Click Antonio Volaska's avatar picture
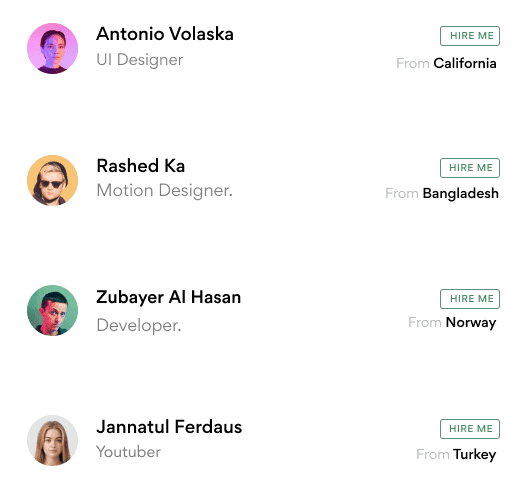530x490 pixels. [52, 48]
